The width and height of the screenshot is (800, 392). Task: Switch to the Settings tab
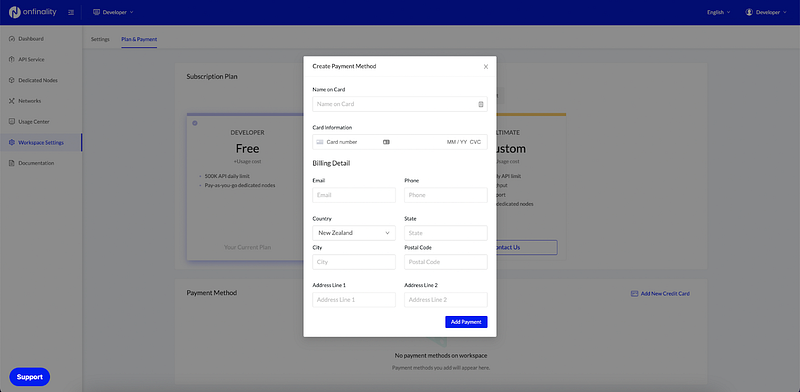(100, 39)
